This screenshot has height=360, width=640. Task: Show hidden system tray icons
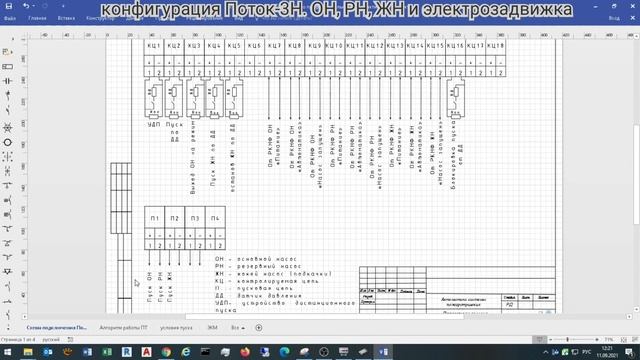click(546, 352)
